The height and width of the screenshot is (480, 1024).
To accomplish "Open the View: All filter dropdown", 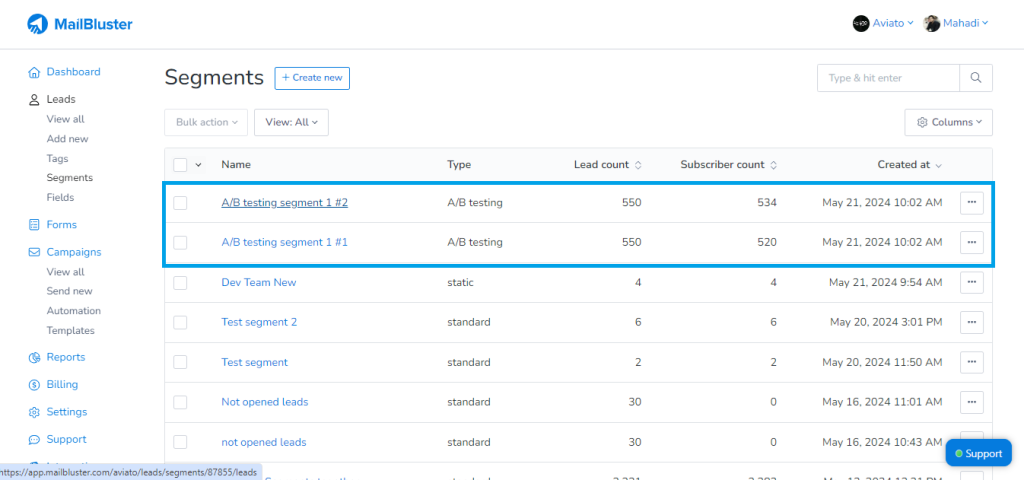I will 291,122.
